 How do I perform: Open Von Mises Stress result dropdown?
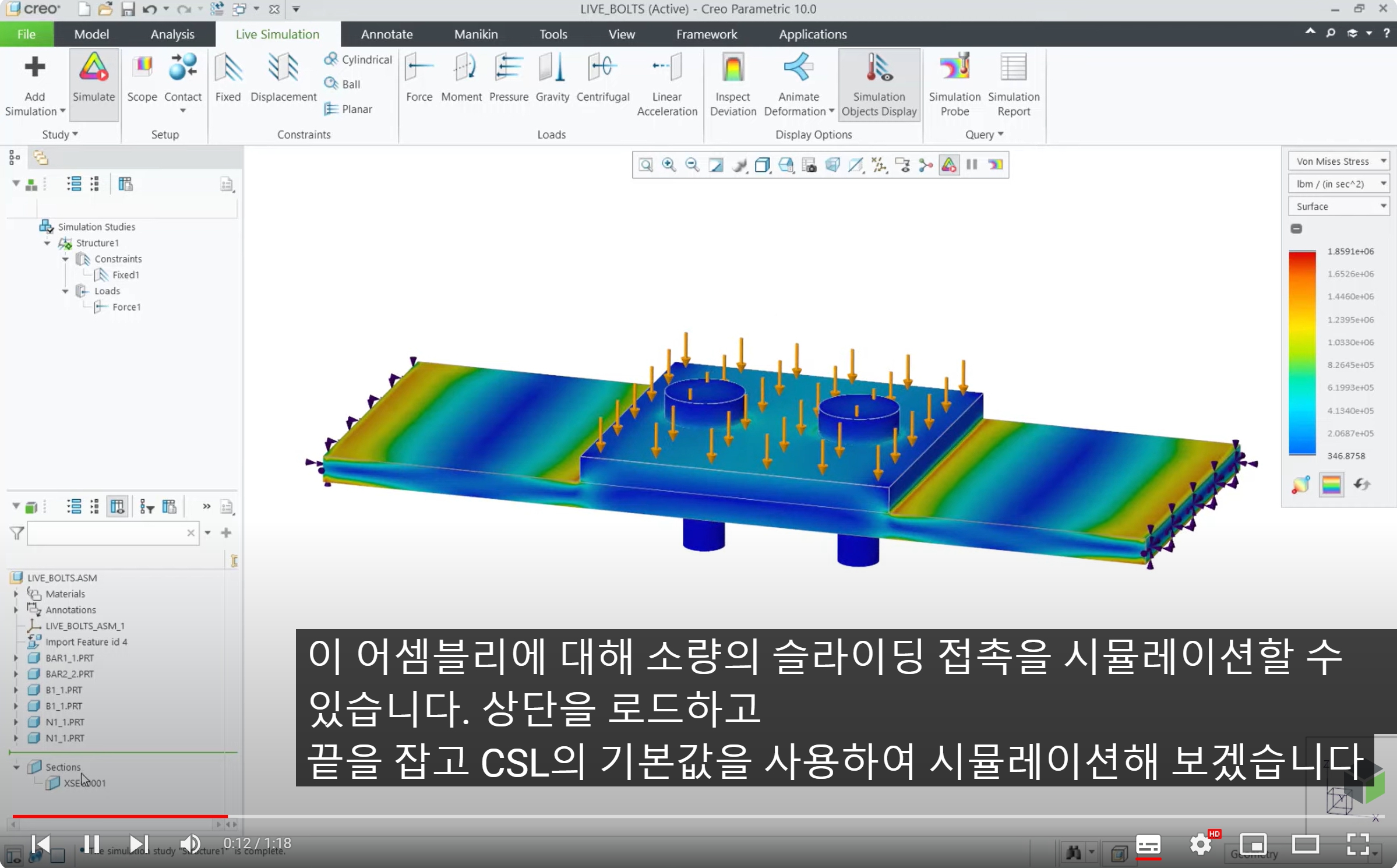point(1338,161)
